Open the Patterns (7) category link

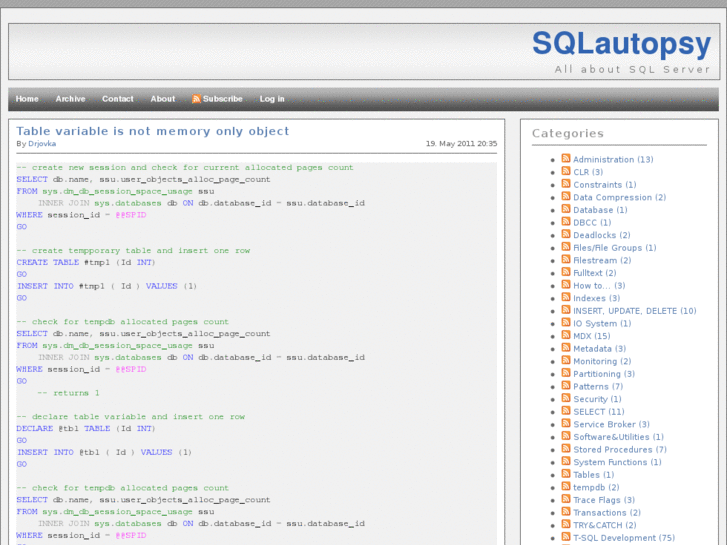click(x=598, y=387)
